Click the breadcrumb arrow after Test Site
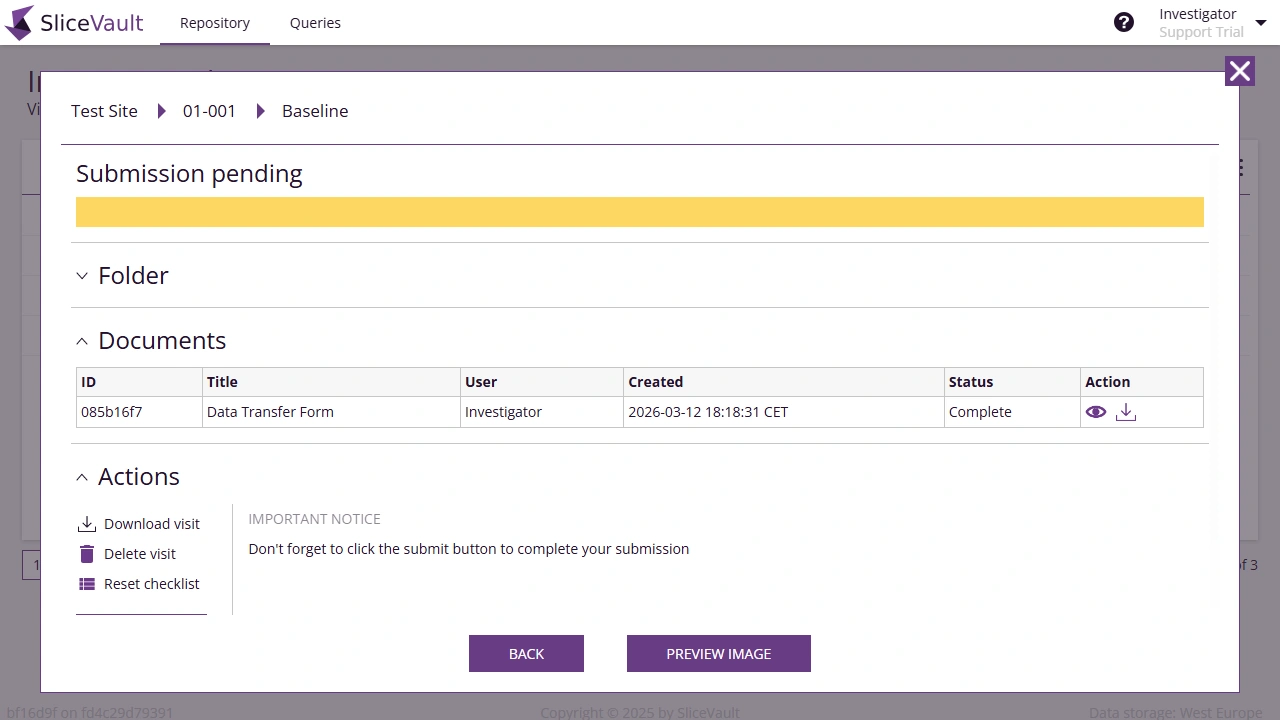1280x720 pixels. pos(162,111)
